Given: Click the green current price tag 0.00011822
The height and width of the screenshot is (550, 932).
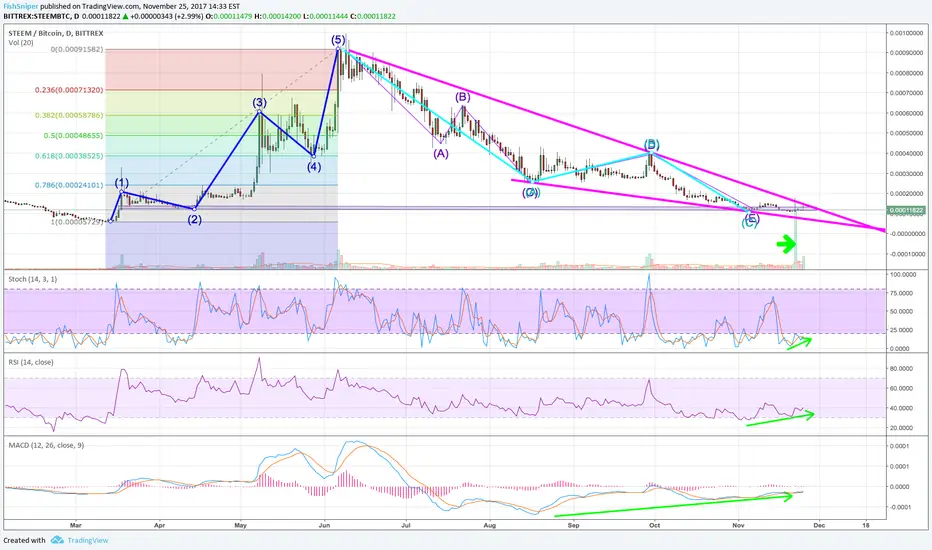Looking at the screenshot, I should 906,210.
